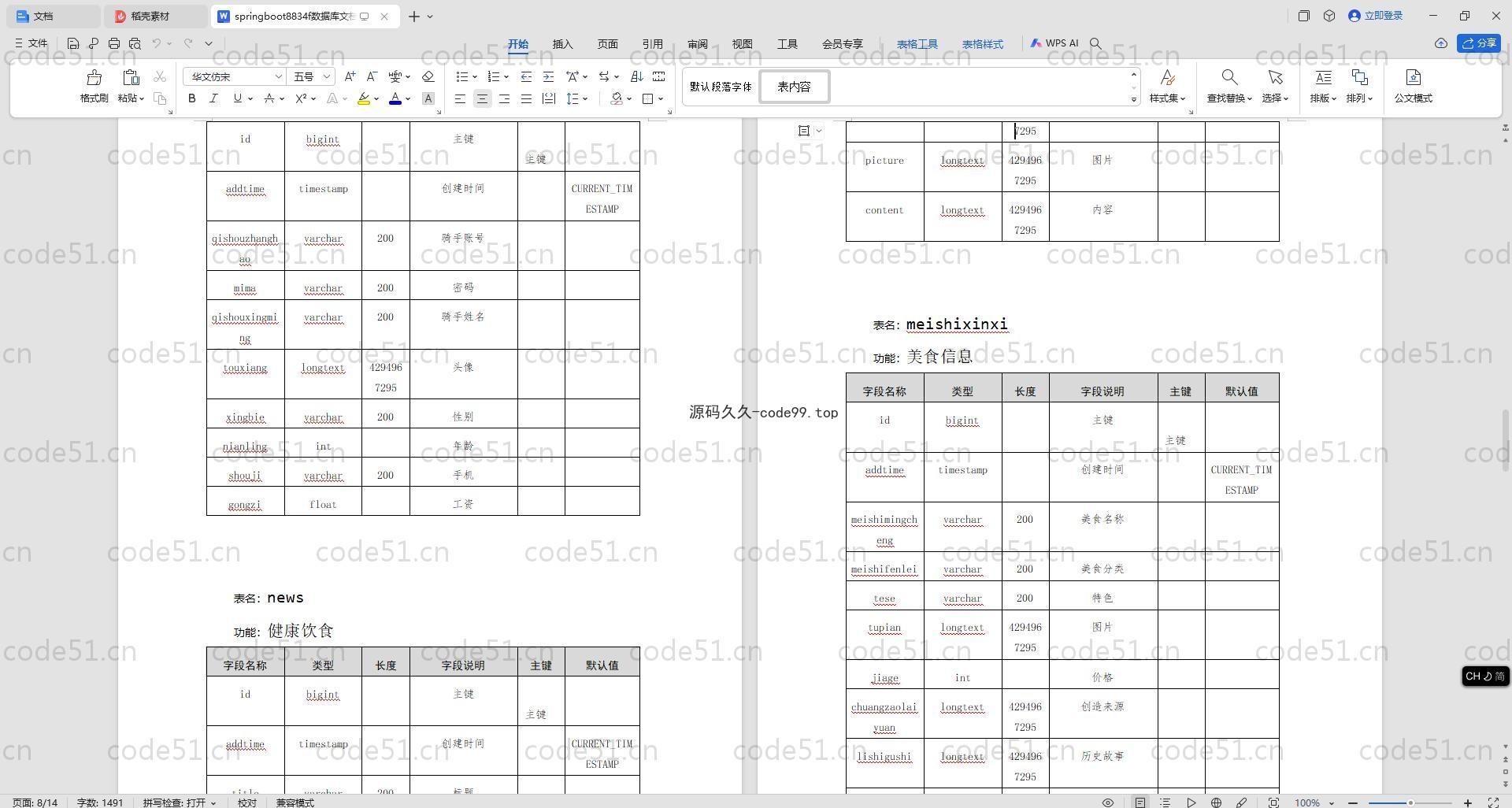Click the Increase indent icon

click(548, 76)
